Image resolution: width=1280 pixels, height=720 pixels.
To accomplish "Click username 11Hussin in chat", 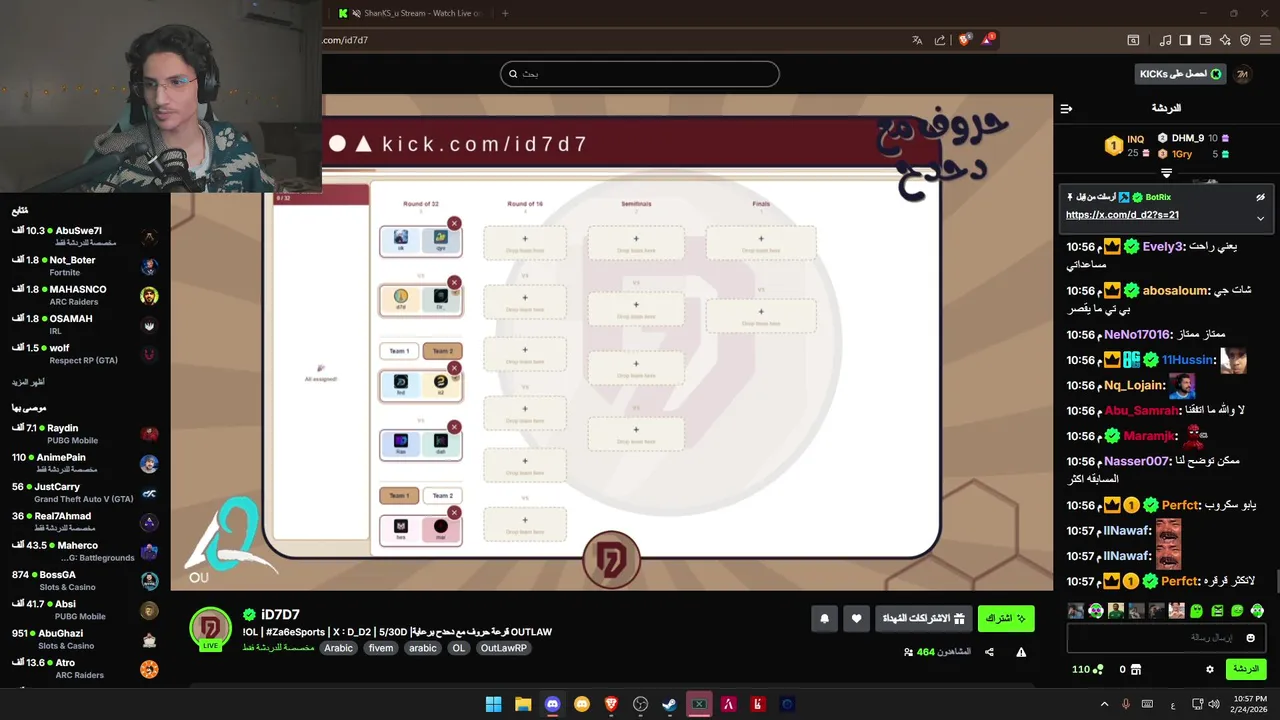I will click(x=1187, y=360).
